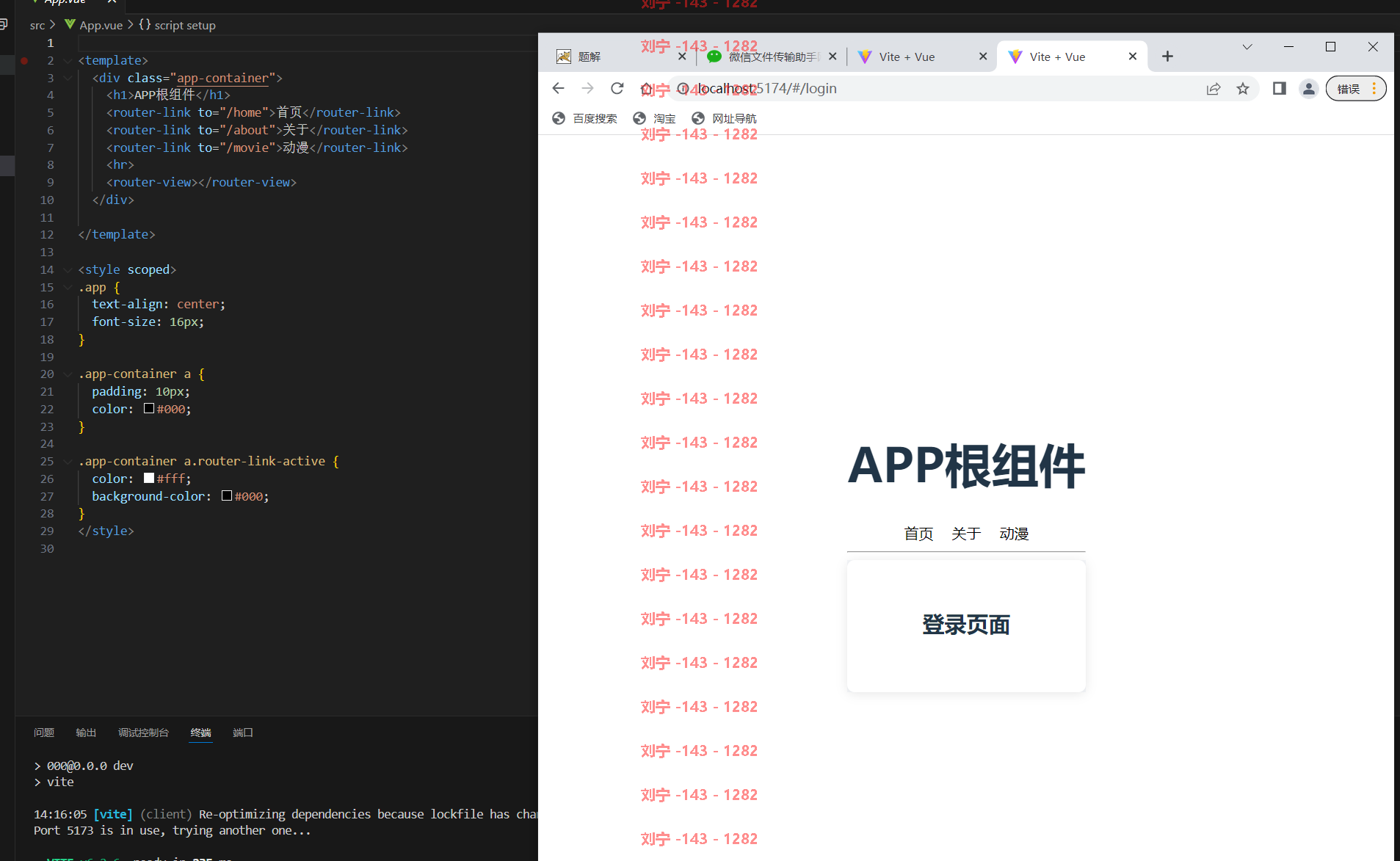Click the text-align: center declaration

159,304
